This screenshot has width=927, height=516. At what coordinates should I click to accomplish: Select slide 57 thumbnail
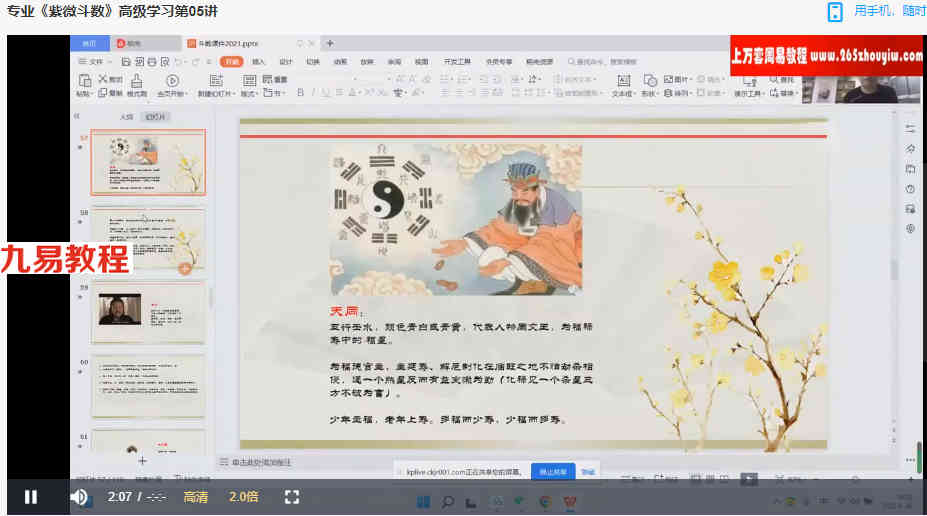[x=148, y=162]
